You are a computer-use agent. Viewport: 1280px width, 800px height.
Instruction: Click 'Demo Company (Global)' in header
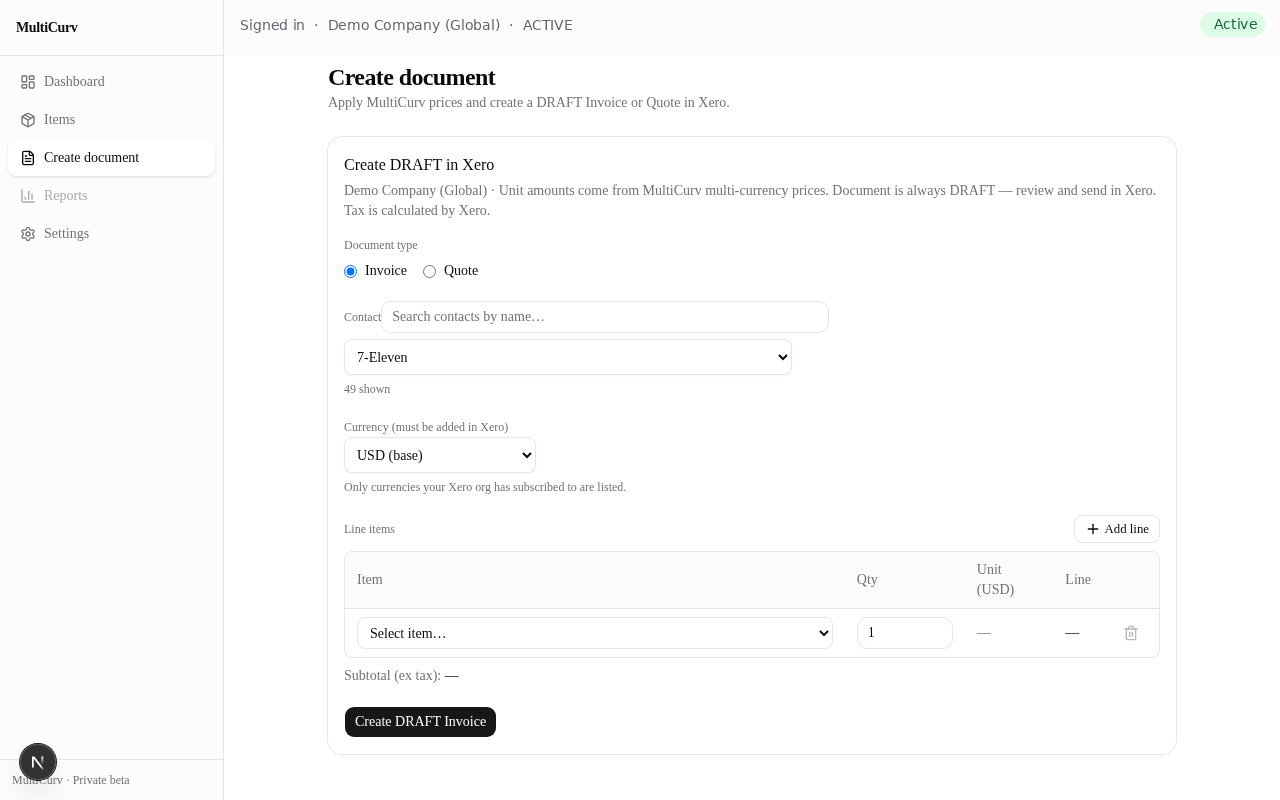(414, 25)
